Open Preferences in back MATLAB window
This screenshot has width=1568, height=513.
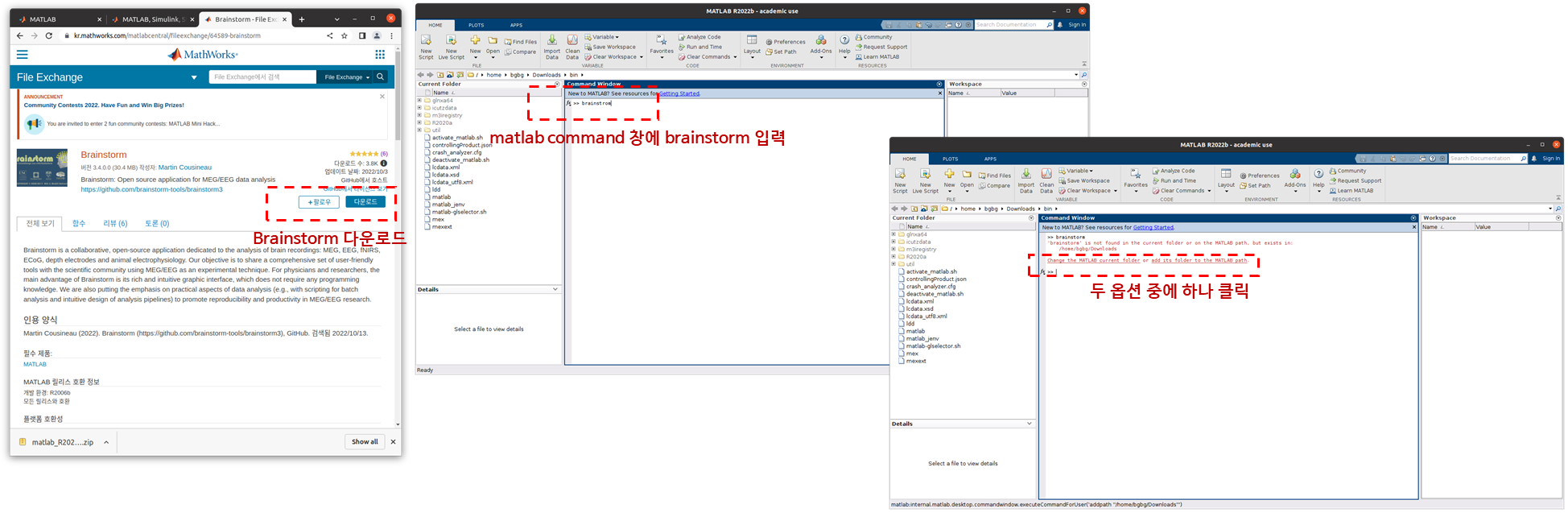coord(785,42)
